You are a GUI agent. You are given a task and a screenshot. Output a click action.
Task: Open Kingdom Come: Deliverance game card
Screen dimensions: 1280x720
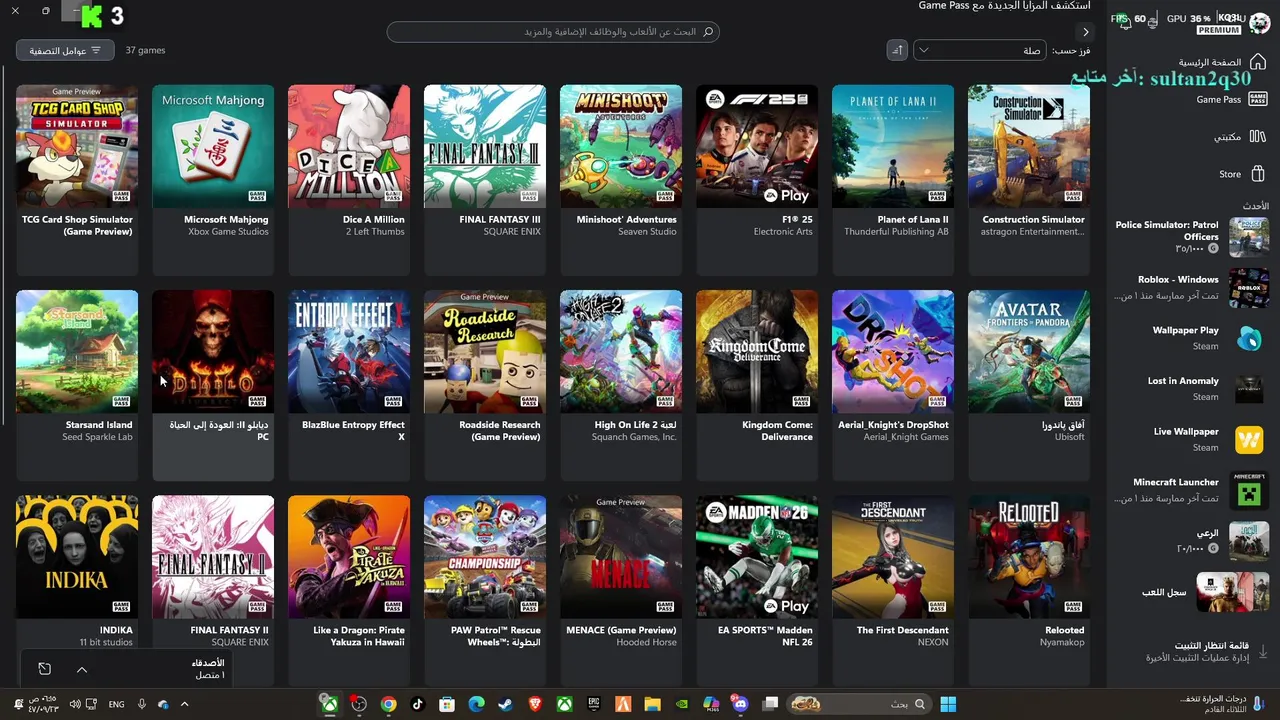coord(757,384)
